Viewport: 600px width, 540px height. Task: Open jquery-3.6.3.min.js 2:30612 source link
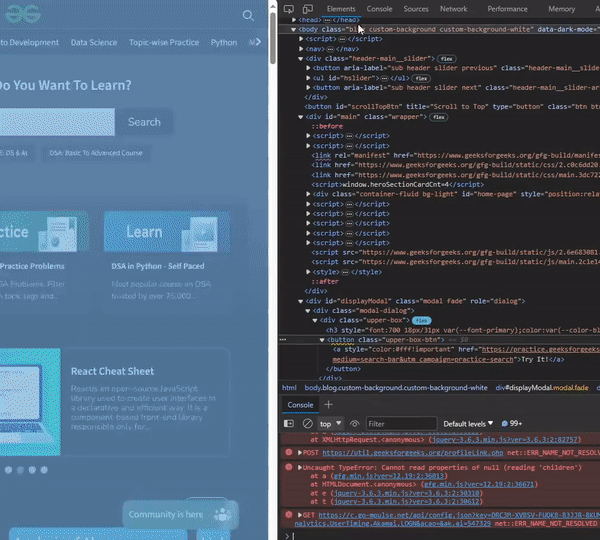point(408,501)
